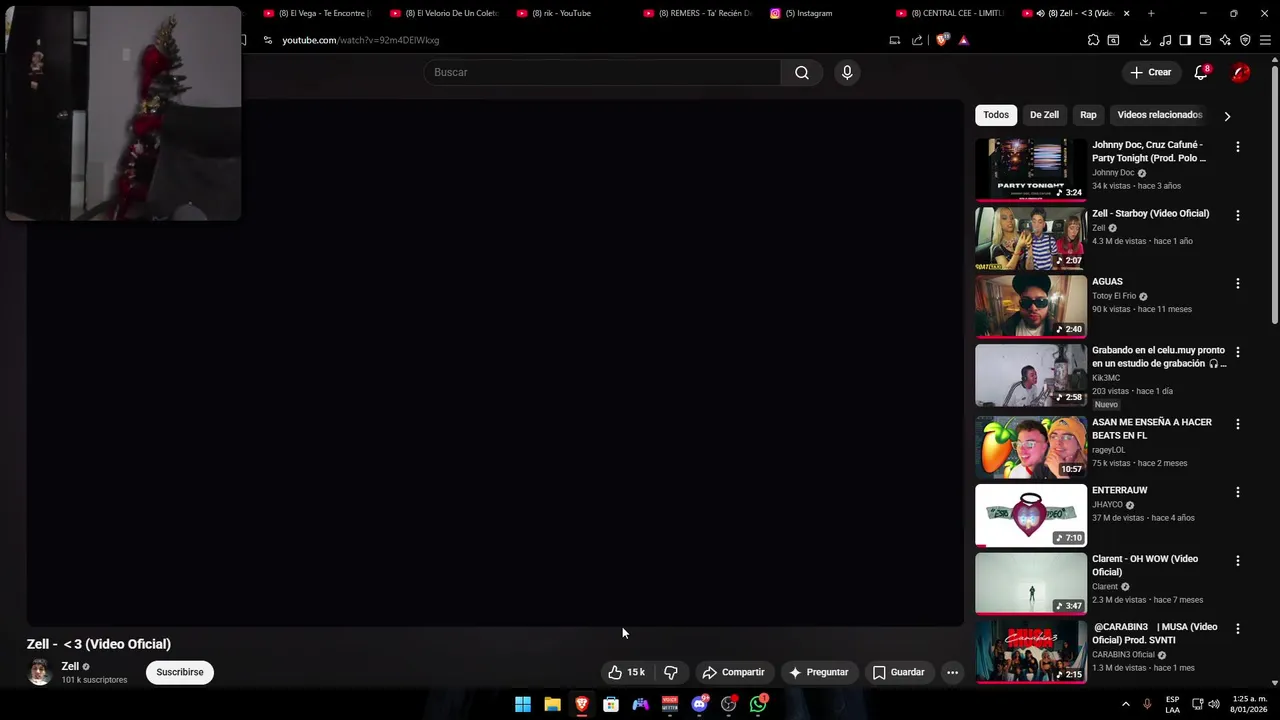The width and height of the screenshot is (1280, 720).
Task: Open WhatsApp from taskbar
Action: point(758,704)
